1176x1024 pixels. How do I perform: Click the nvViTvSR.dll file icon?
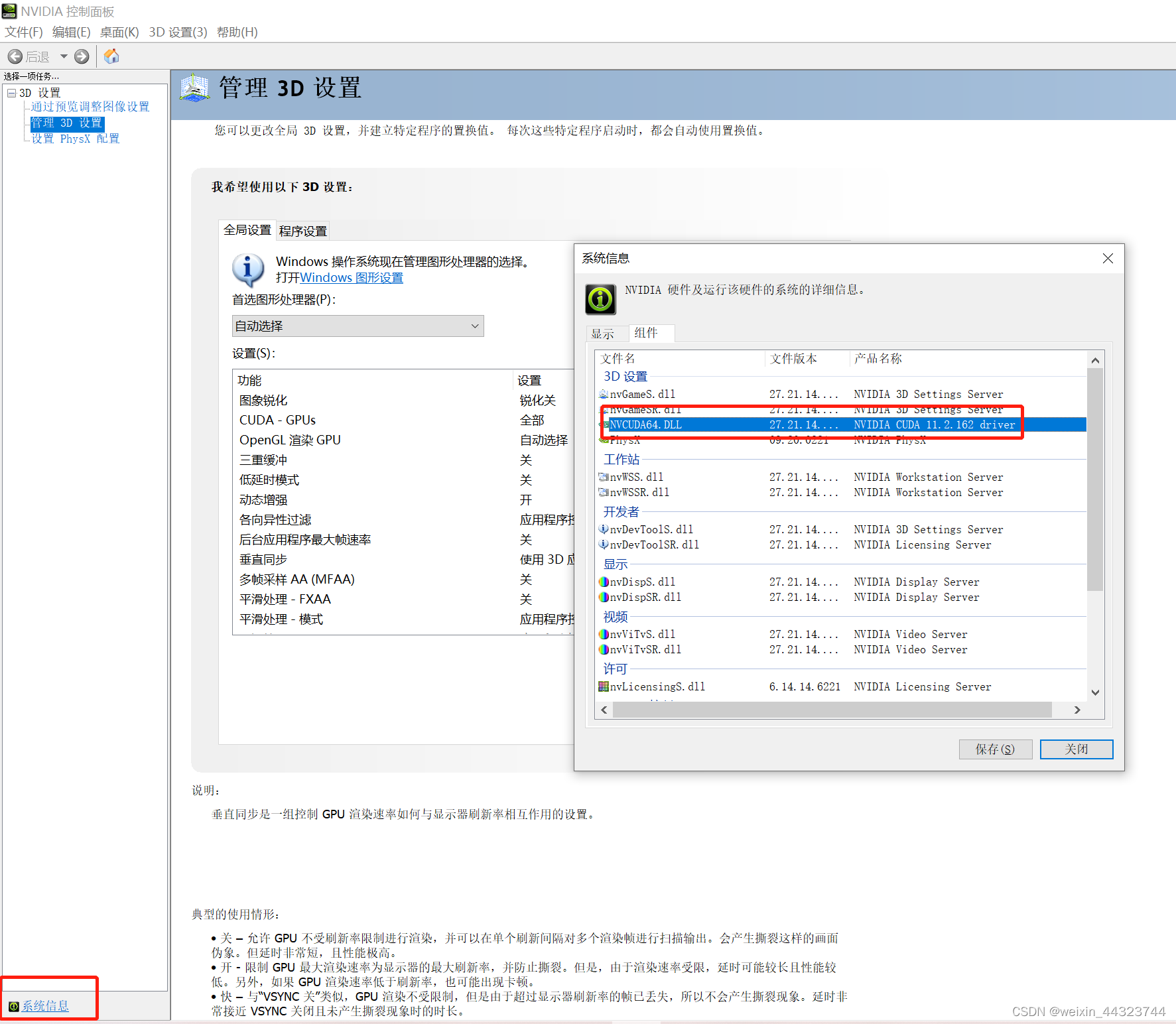click(x=604, y=649)
